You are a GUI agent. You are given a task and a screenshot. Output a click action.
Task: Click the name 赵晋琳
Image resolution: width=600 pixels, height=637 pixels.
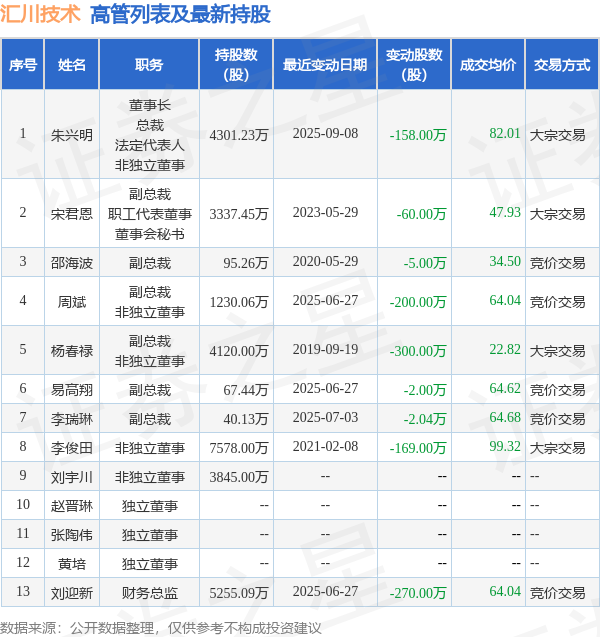click(x=71, y=506)
